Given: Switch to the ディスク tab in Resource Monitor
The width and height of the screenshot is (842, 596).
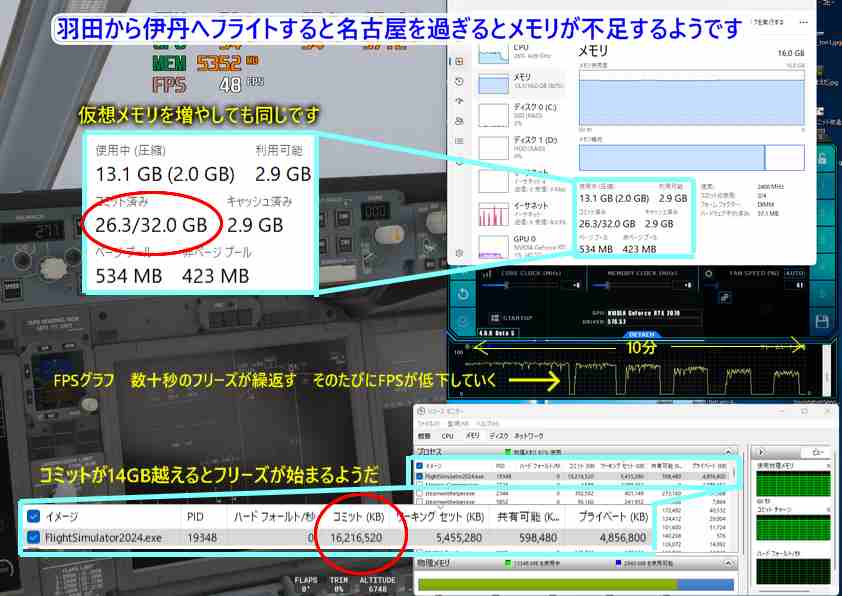Looking at the screenshot, I should click(x=499, y=436).
